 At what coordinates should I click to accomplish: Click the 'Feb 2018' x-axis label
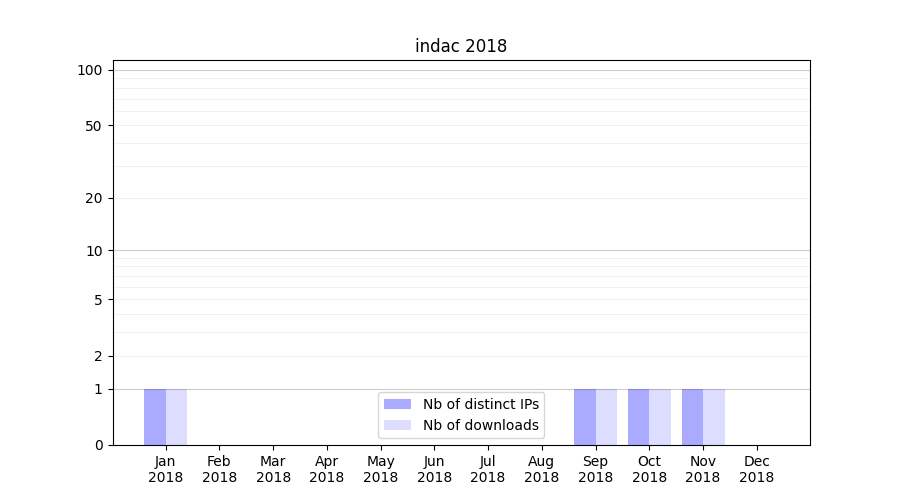pos(219,469)
